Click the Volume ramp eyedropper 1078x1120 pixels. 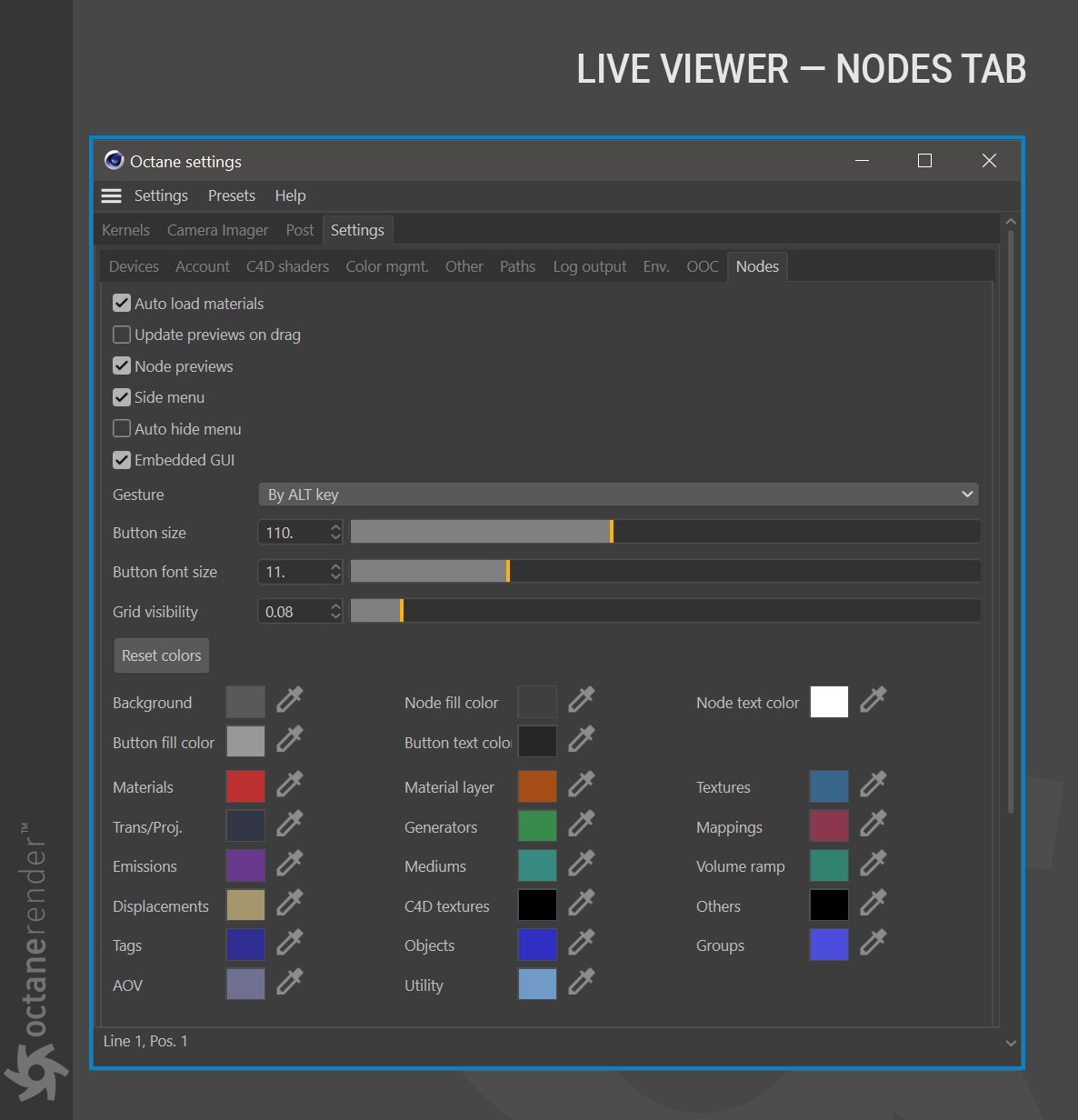(x=873, y=864)
